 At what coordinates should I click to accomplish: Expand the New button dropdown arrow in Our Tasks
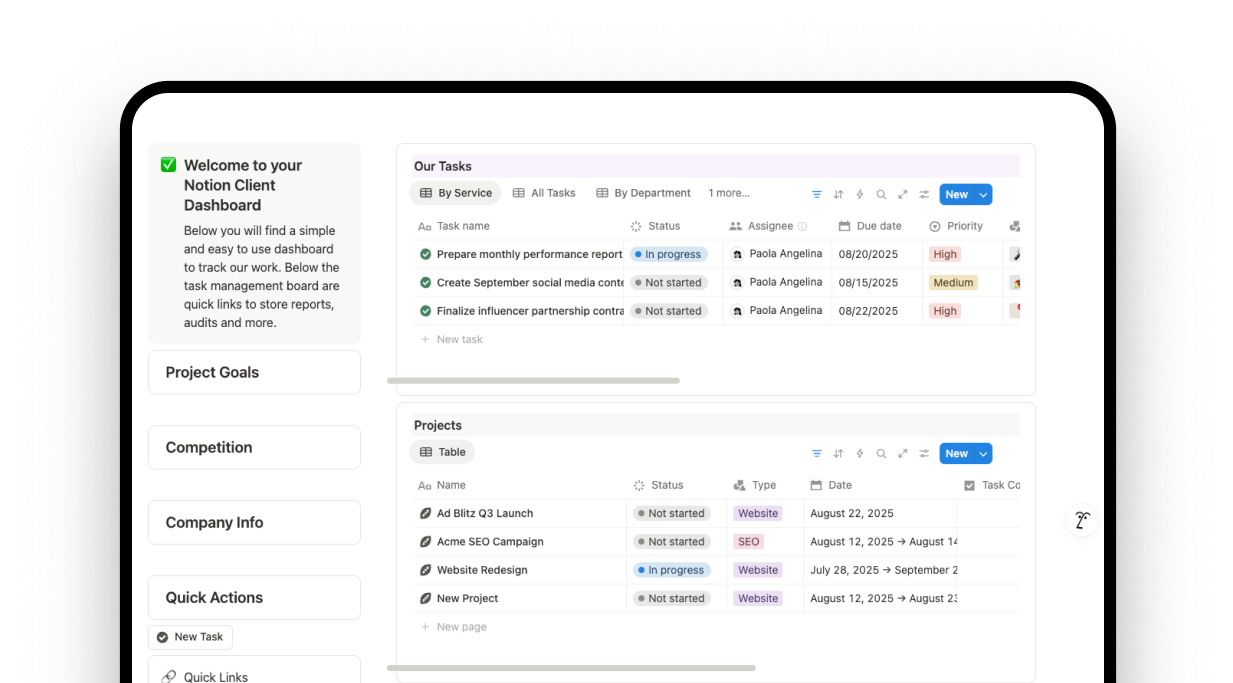click(x=983, y=195)
